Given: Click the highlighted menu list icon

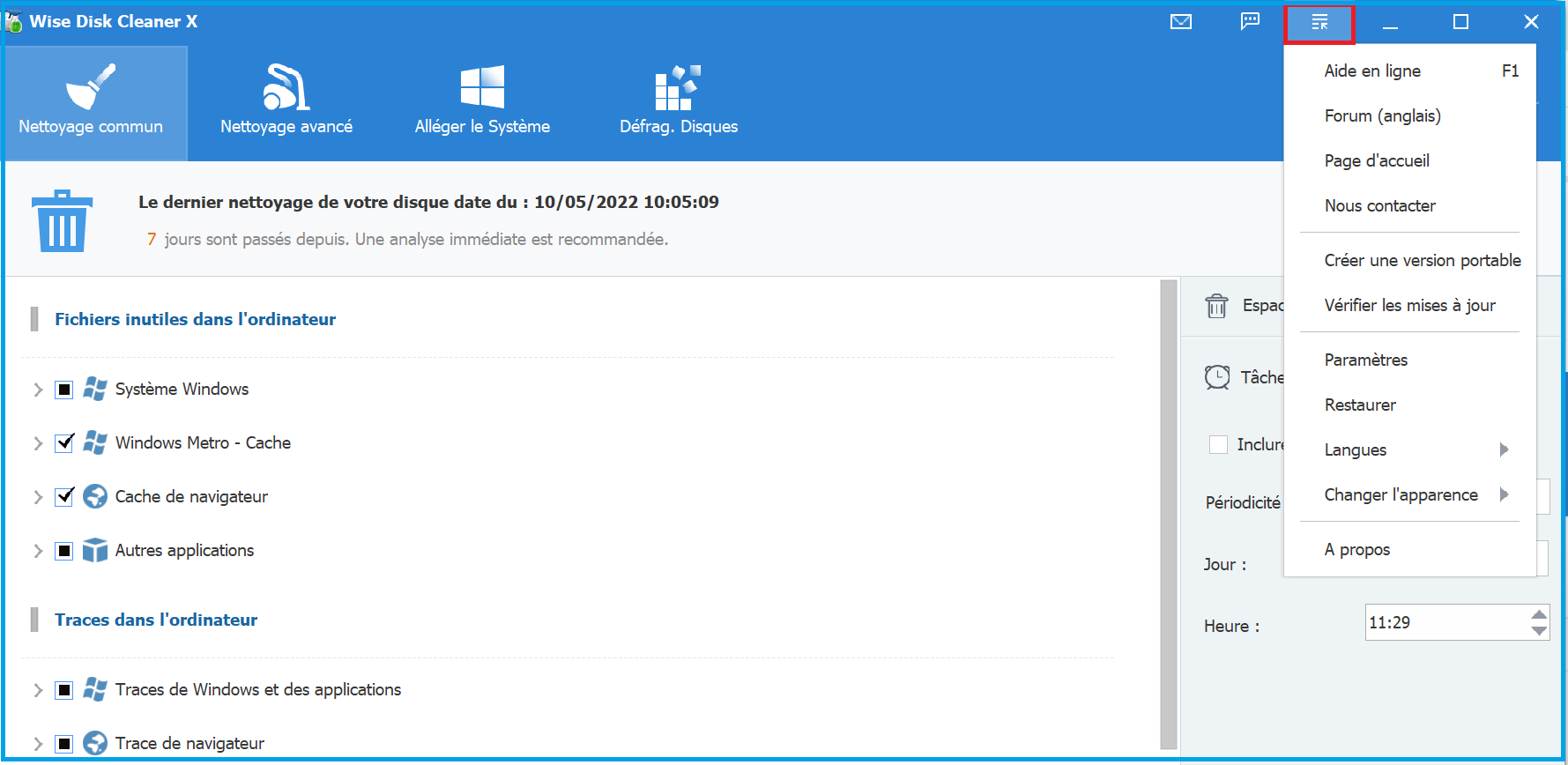Looking at the screenshot, I should tap(1319, 24).
